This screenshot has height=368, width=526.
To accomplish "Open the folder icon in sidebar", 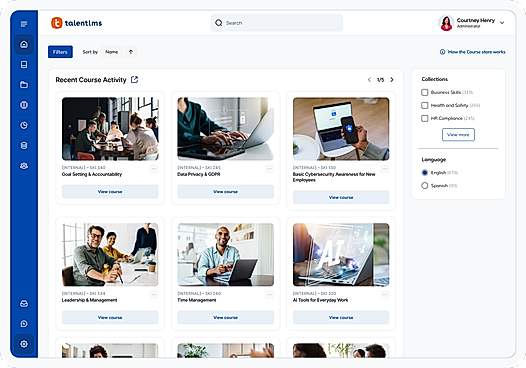I will (24, 85).
